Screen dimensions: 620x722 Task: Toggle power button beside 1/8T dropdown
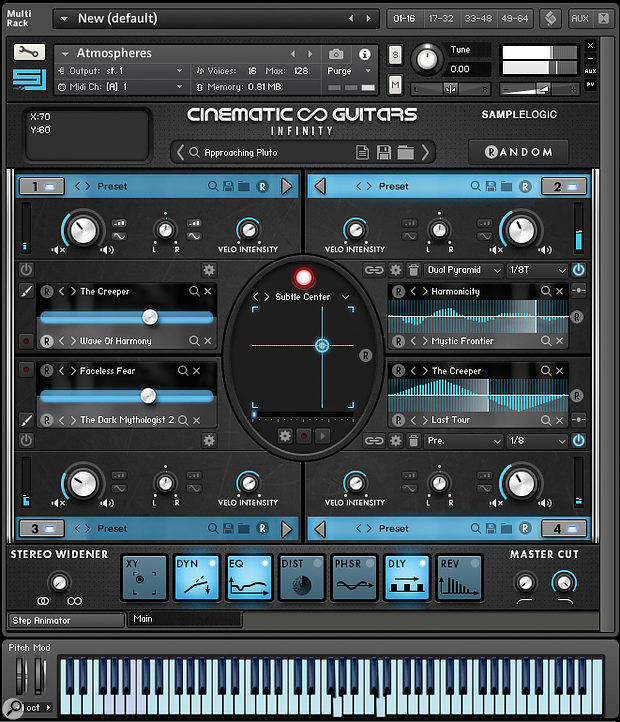(x=579, y=270)
